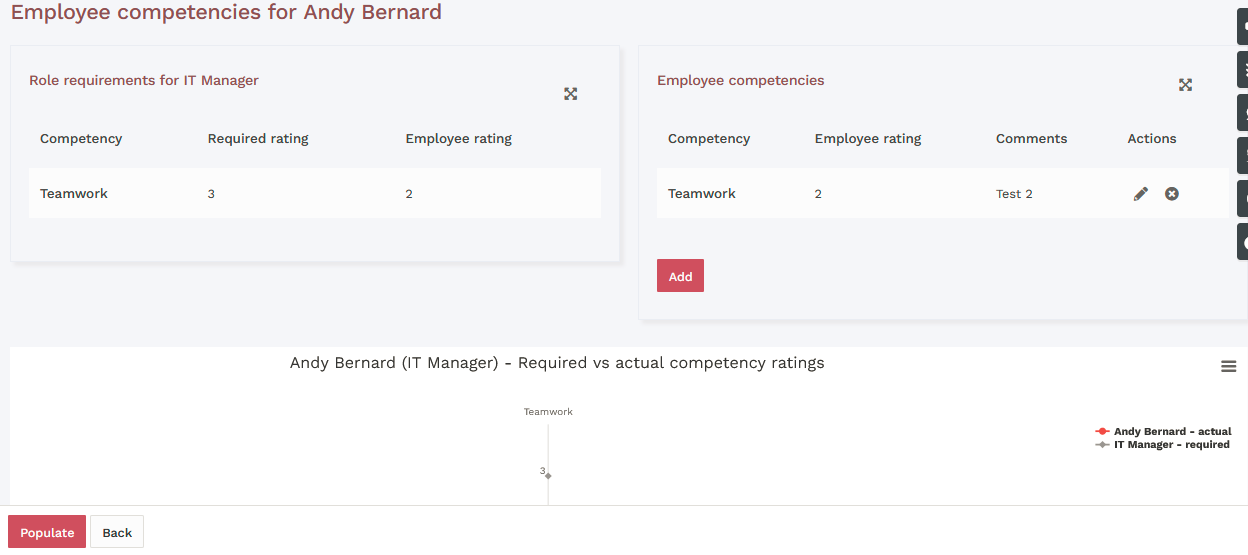Click the Teamwork axis label on chart

click(548, 412)
